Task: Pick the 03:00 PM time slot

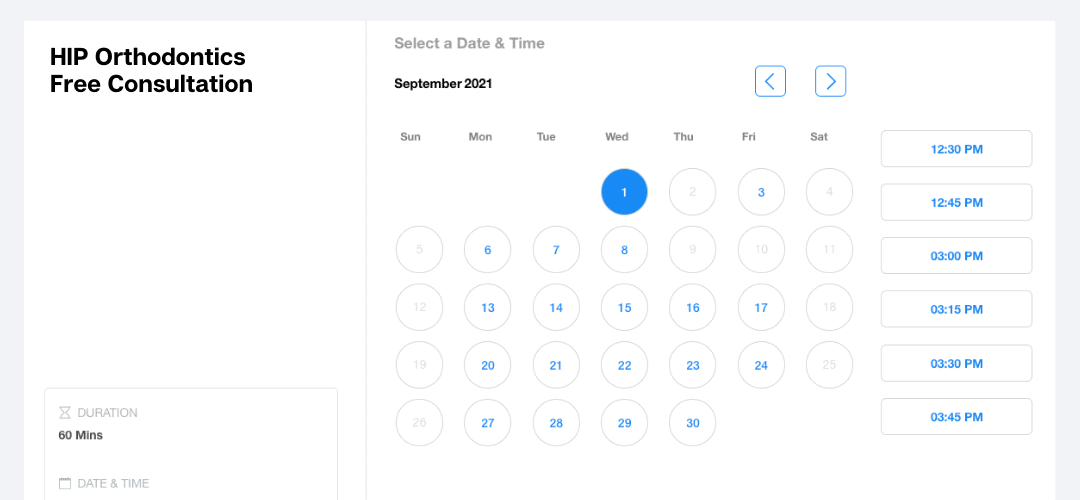Action: [956, 256]
